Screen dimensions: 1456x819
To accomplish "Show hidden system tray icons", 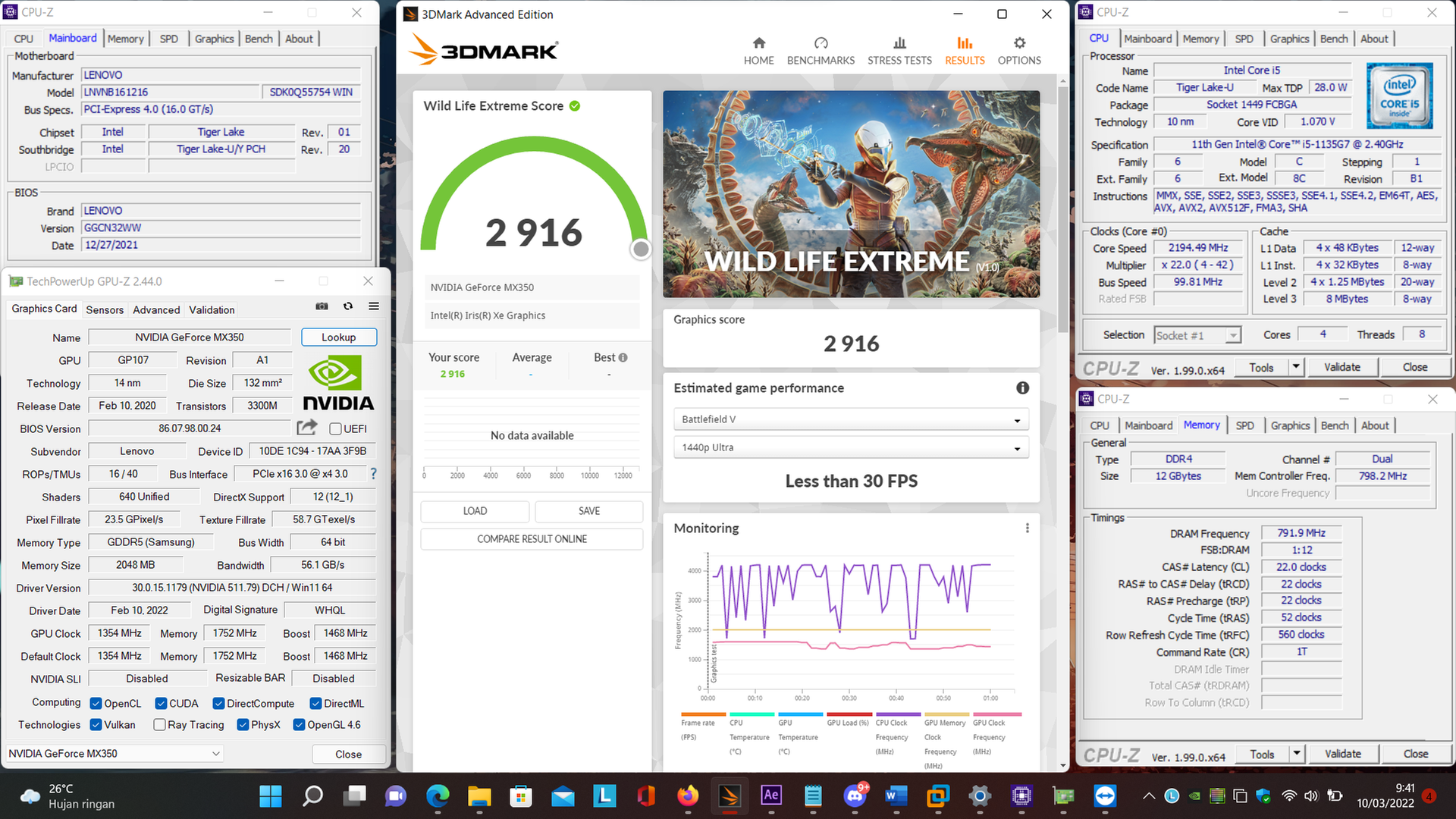I will pos(1149,795).
